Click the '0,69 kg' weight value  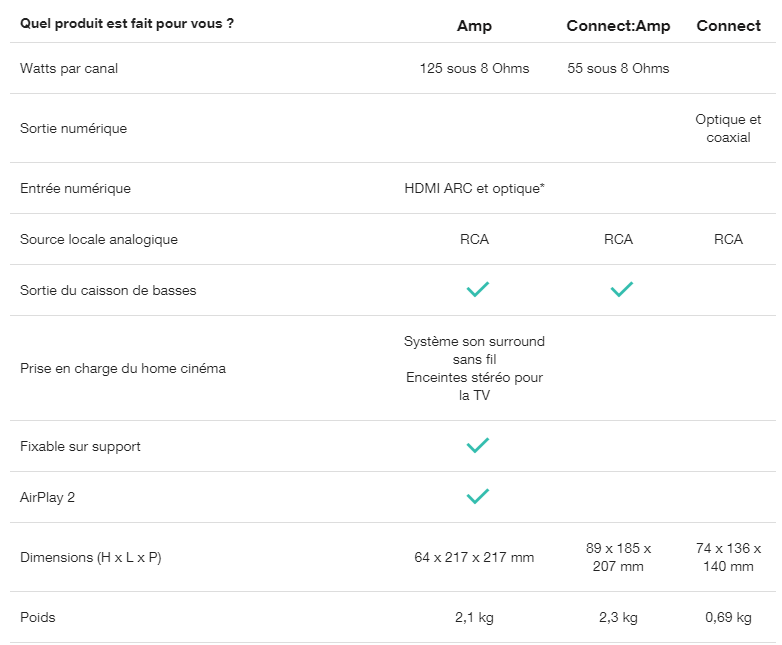728,618
